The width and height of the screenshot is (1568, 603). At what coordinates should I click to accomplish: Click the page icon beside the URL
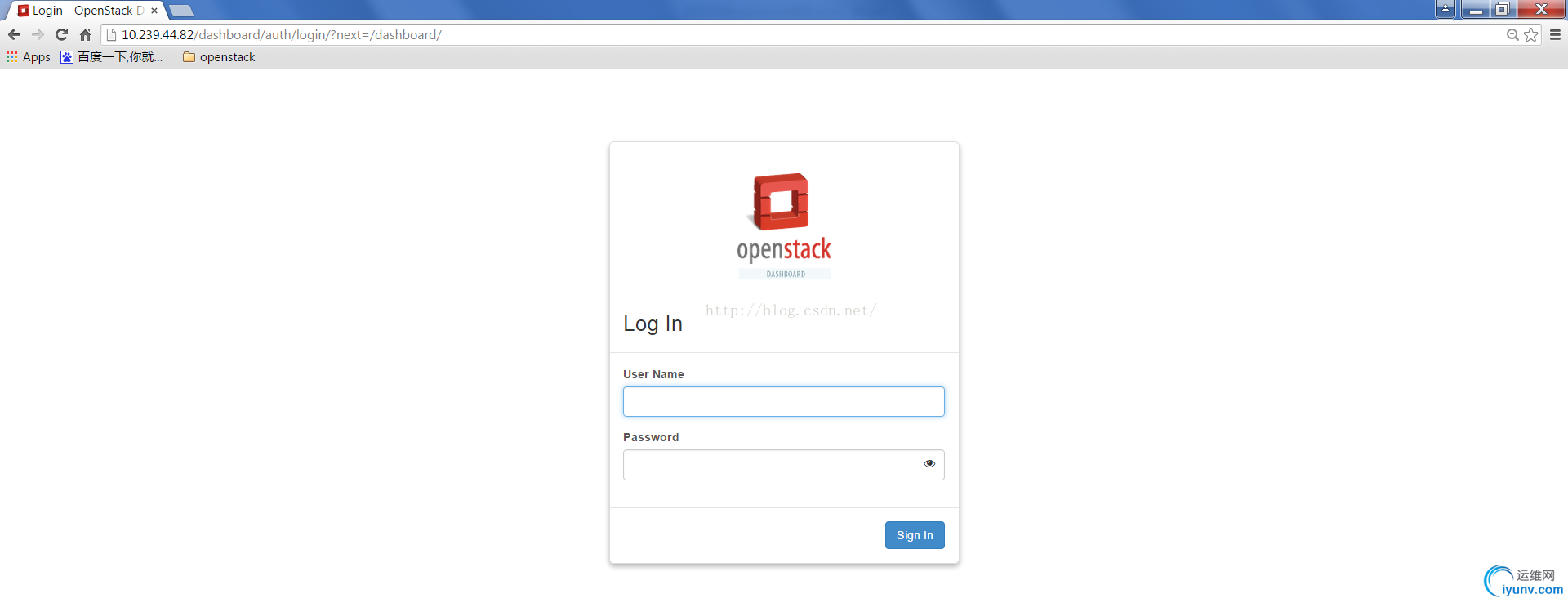coord(112,34)
